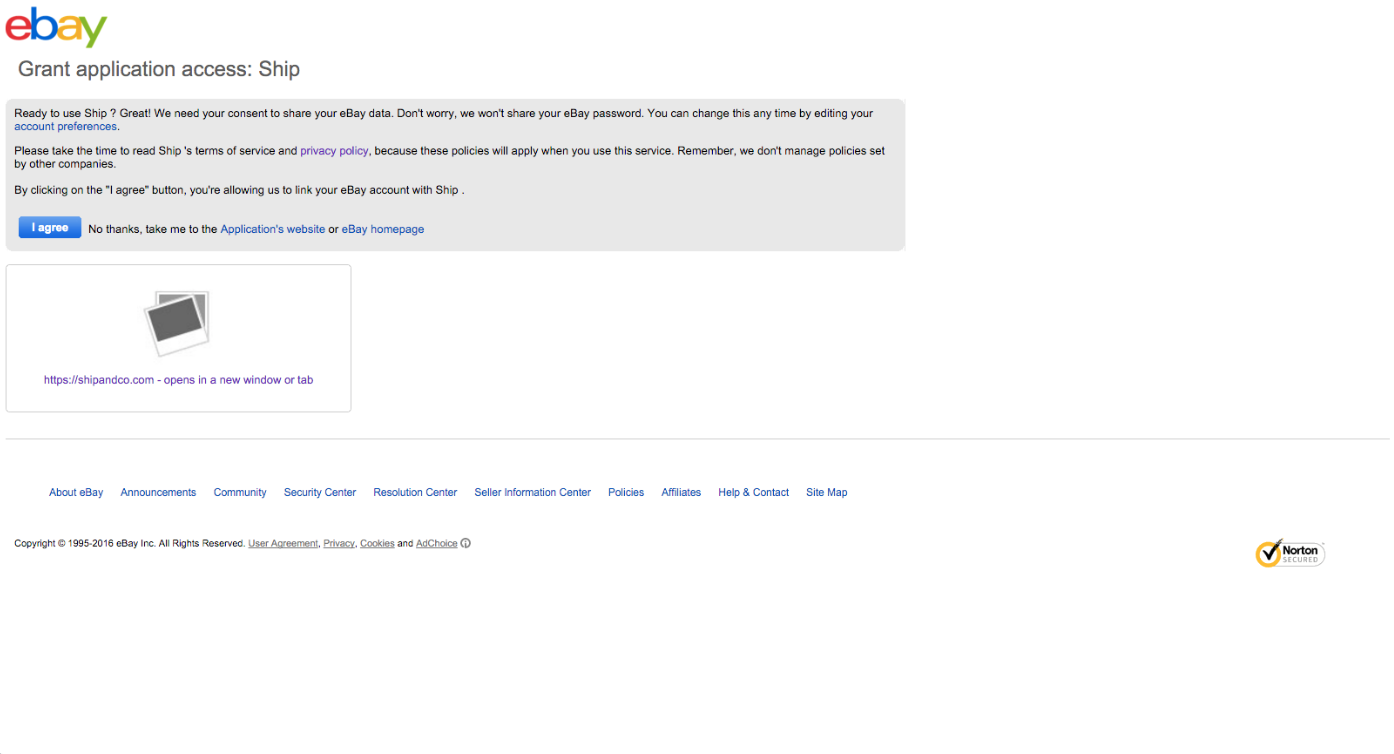Click the Norton Secured badge
Image resolution: width=1394 pixels, height=754 pixels.
point(1290,553)
